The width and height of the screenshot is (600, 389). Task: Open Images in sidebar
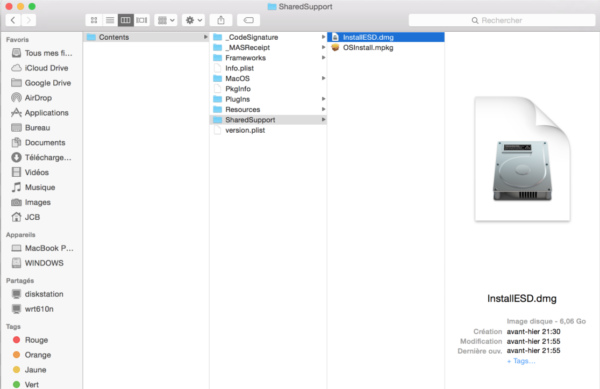tap(42, 202)
